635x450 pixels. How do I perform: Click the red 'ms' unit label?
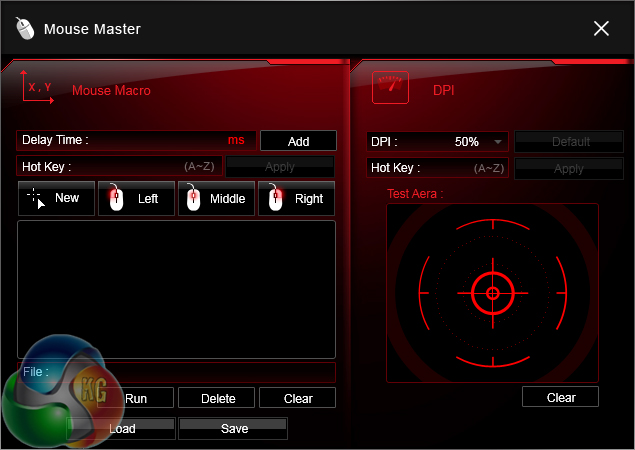click(x=236, y=140)
